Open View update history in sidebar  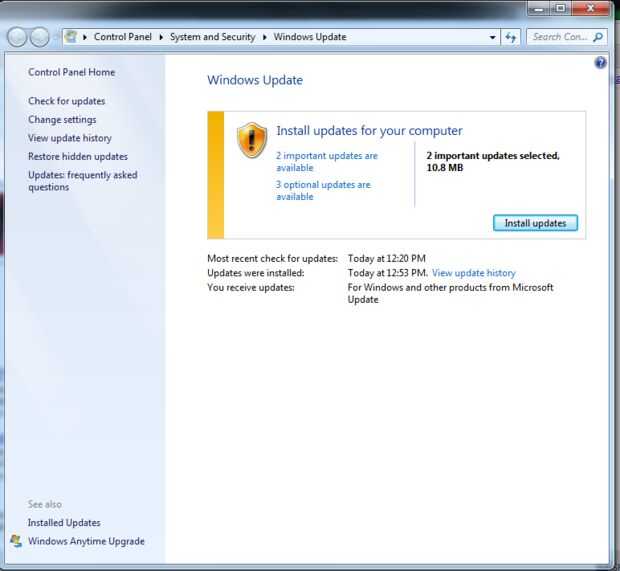click(x=70, y=138)
